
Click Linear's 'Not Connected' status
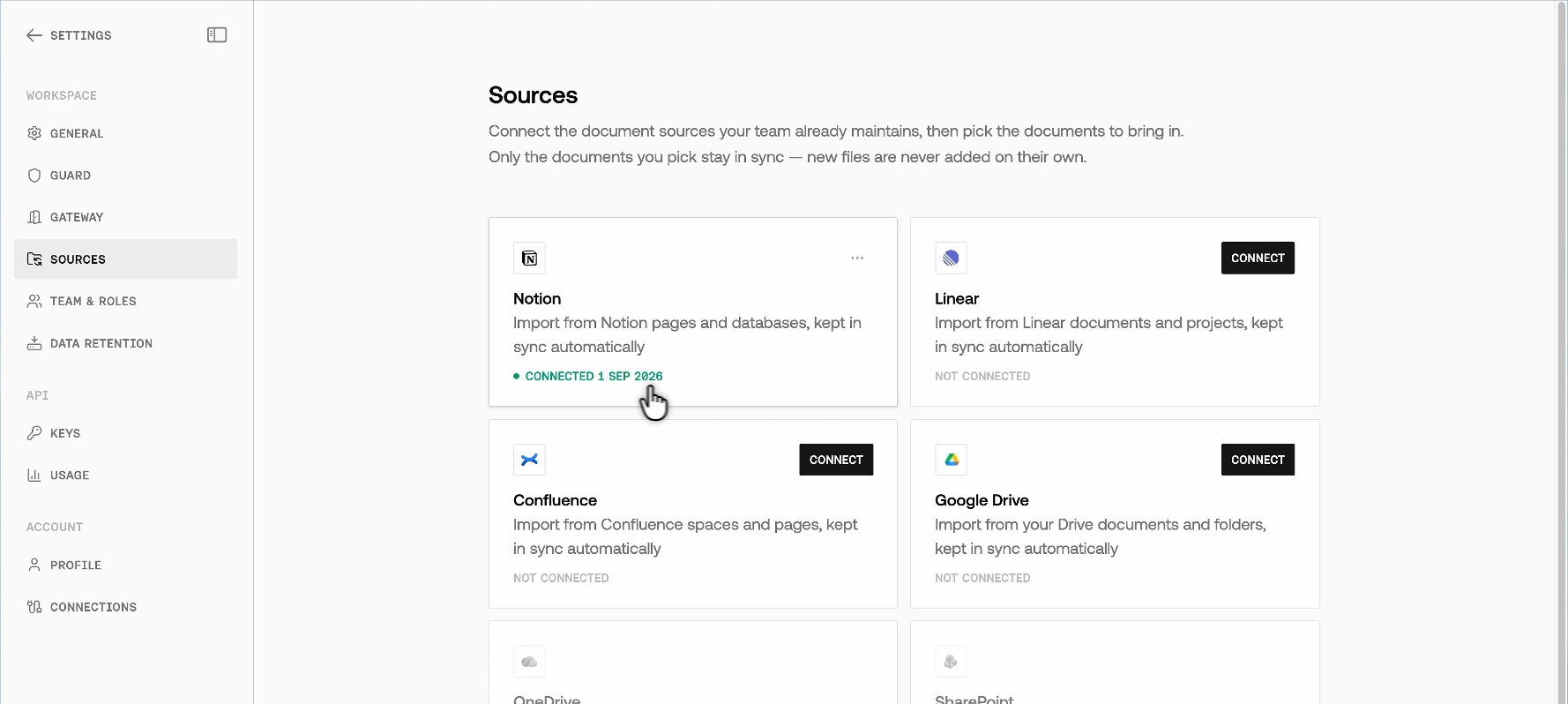pos(982,376)
